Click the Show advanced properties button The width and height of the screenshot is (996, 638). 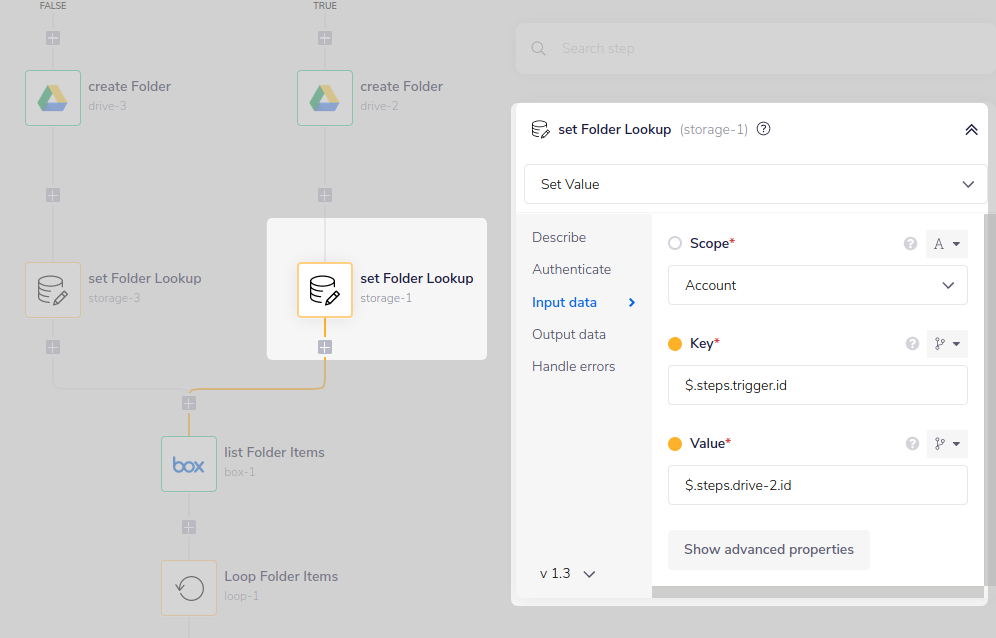coord(768,549)
